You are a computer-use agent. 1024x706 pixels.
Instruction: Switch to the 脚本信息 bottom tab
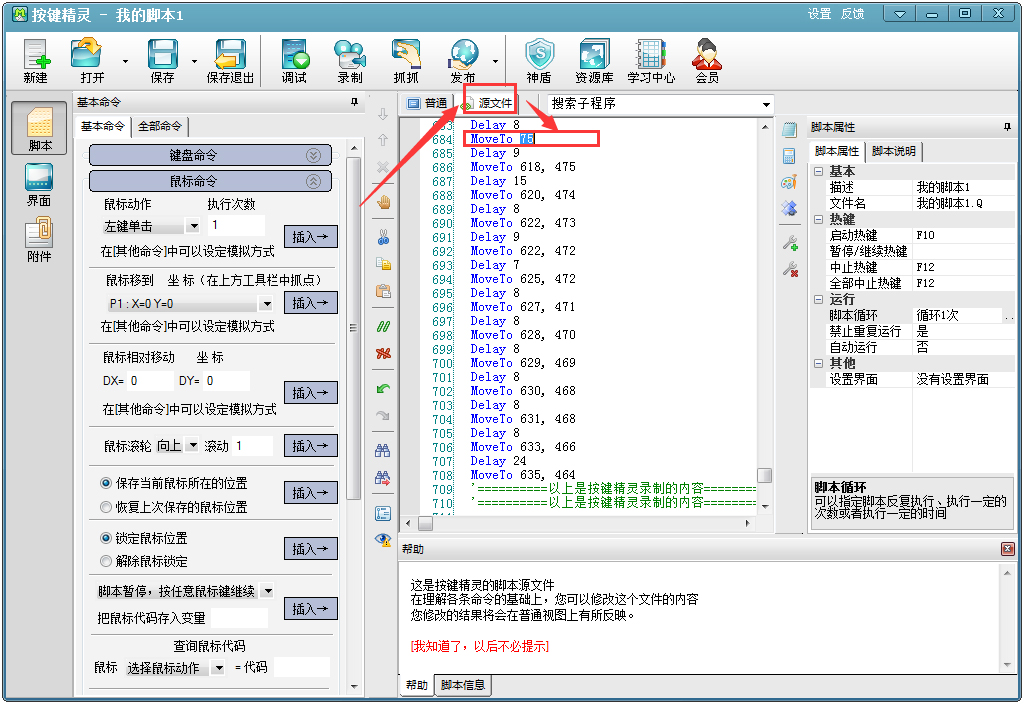click(463, 685)
